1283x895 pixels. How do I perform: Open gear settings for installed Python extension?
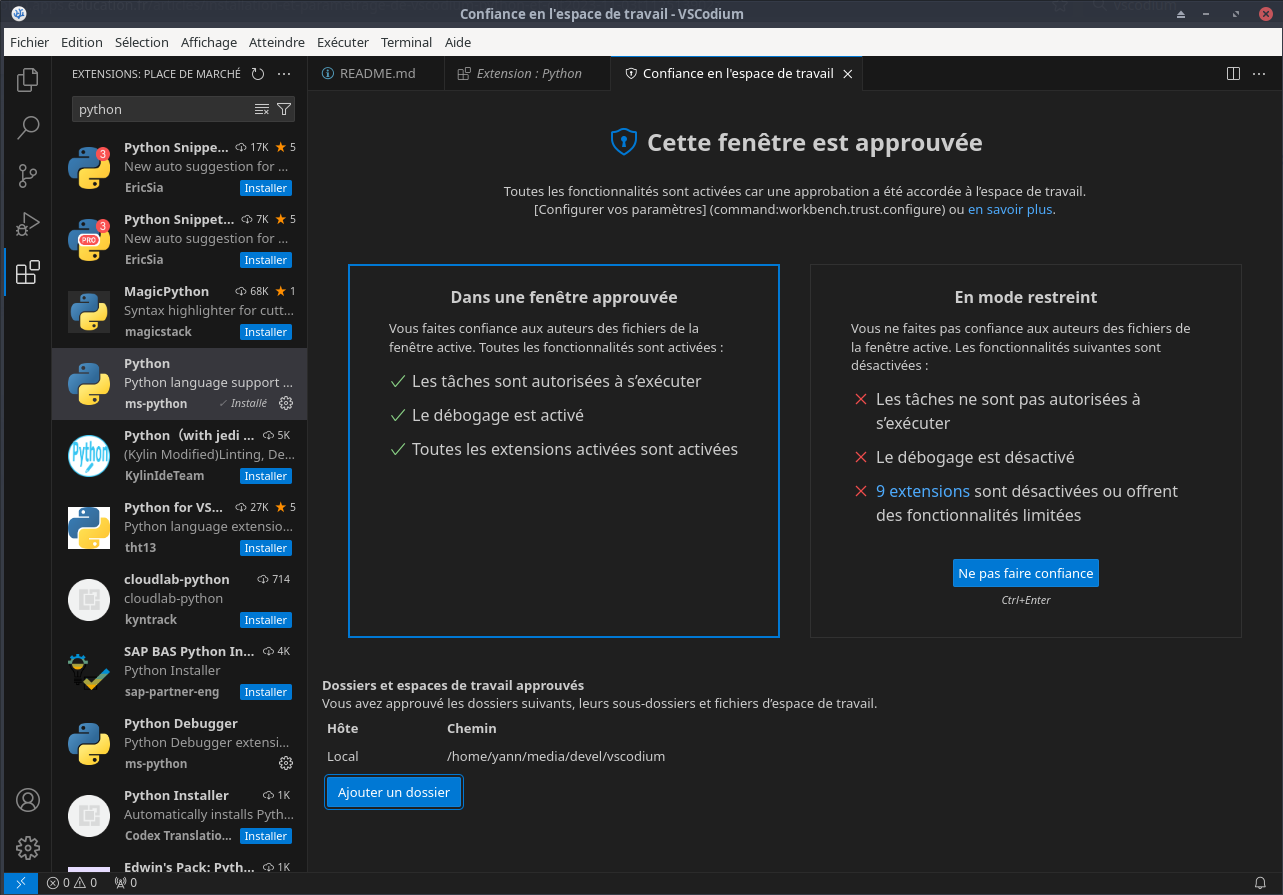tap(286, 403)
